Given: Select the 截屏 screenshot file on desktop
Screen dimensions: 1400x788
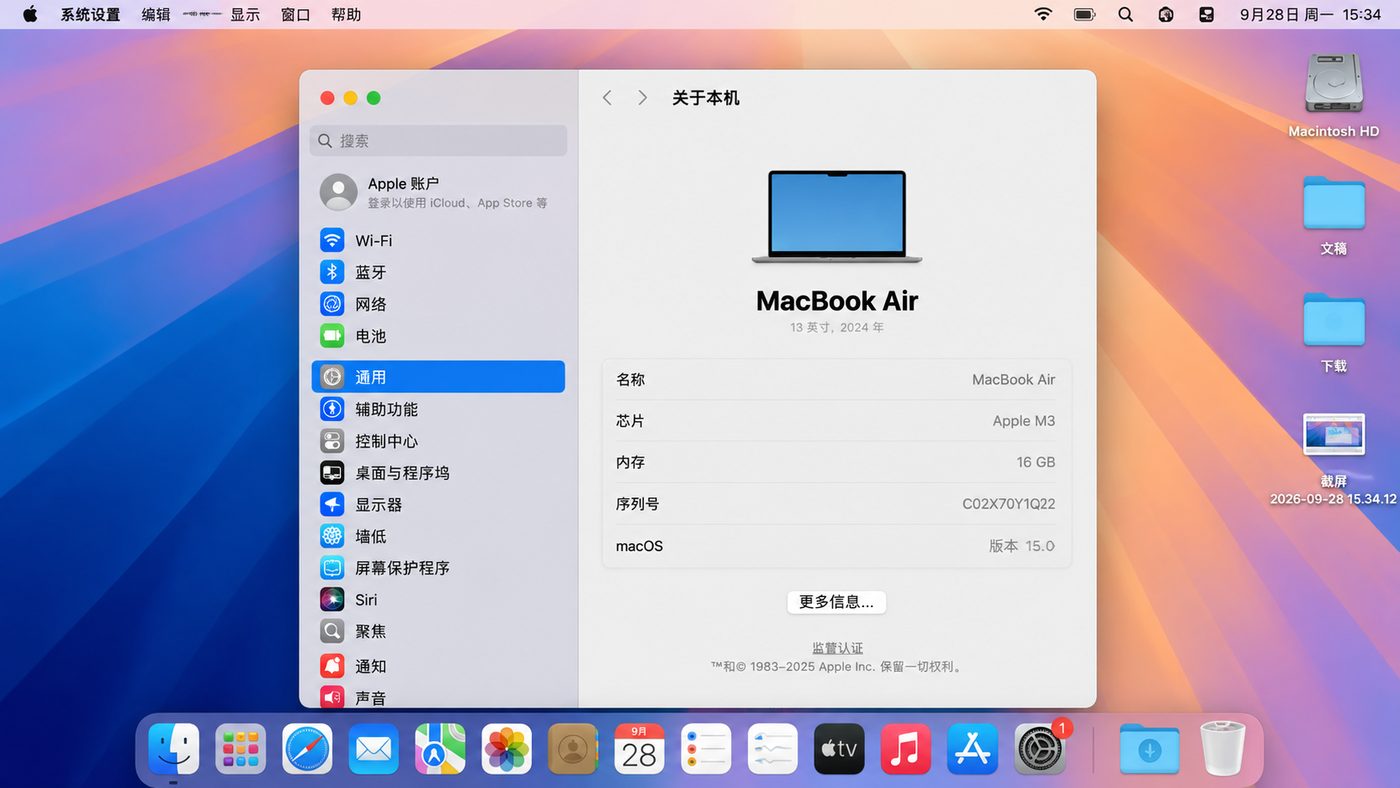Looking at the screenshot, I should point(1334,458).
